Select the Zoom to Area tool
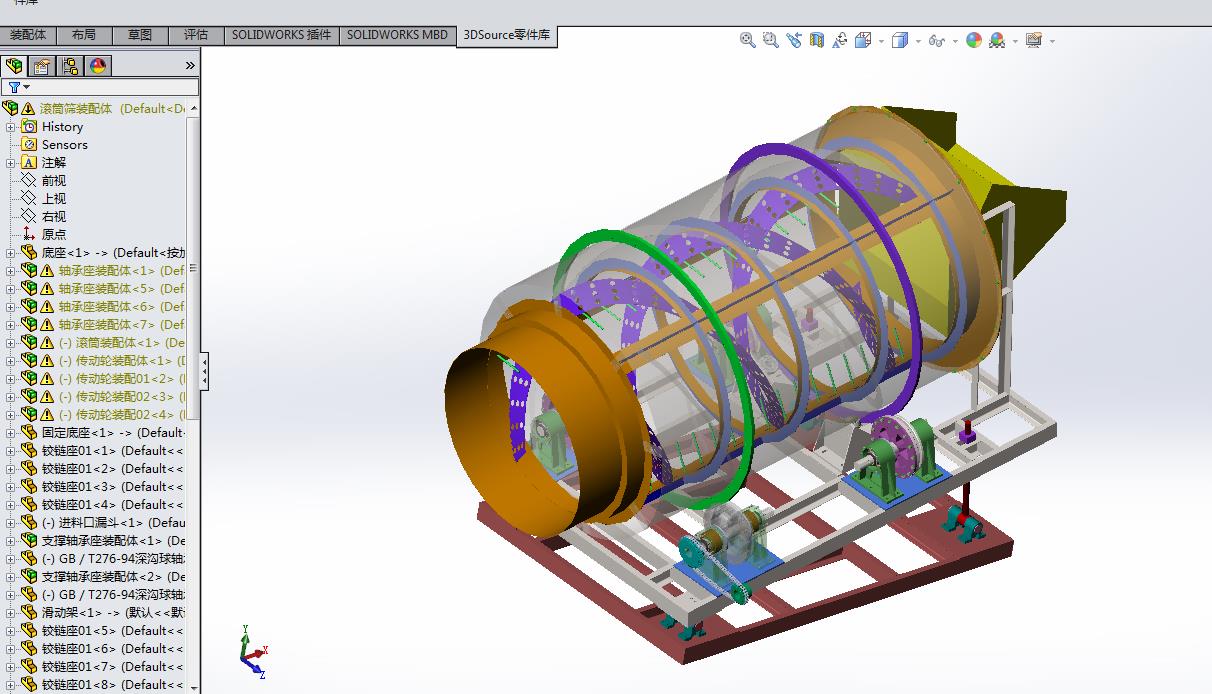This screenshot has width=1212, height=694. 770,40
